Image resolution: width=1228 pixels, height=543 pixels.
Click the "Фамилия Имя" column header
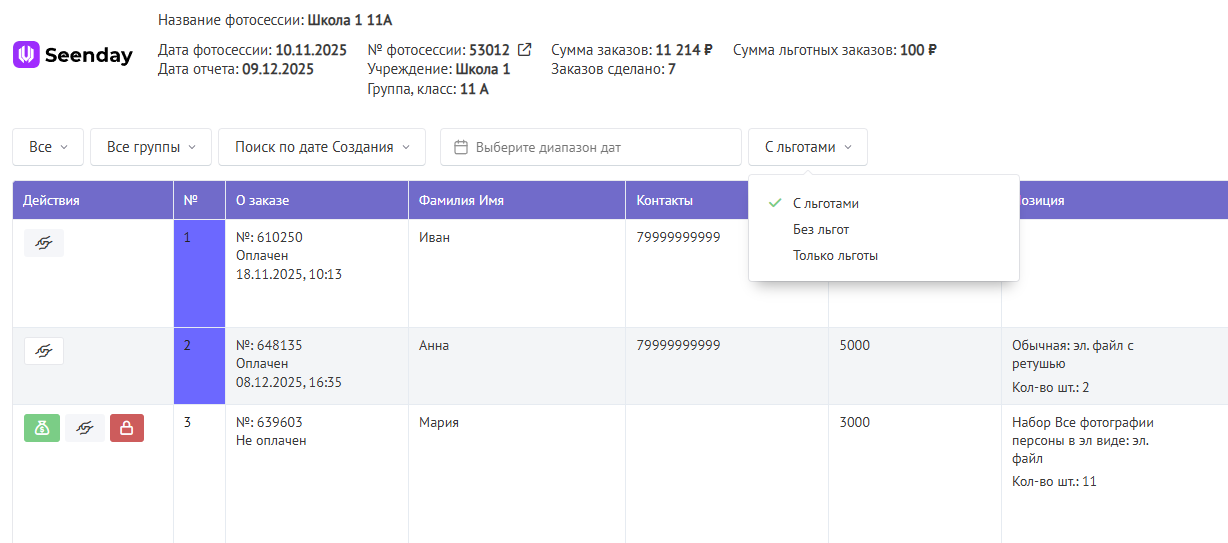462,200
